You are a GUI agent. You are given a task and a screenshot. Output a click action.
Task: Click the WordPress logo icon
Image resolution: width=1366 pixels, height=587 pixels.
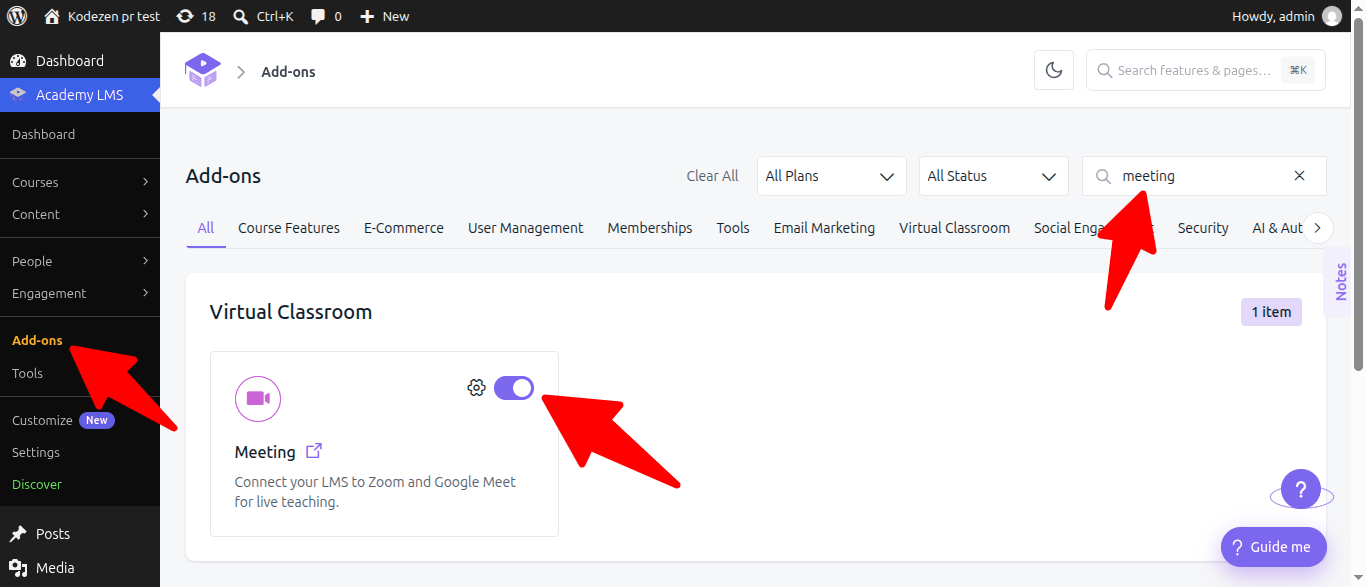17,16
